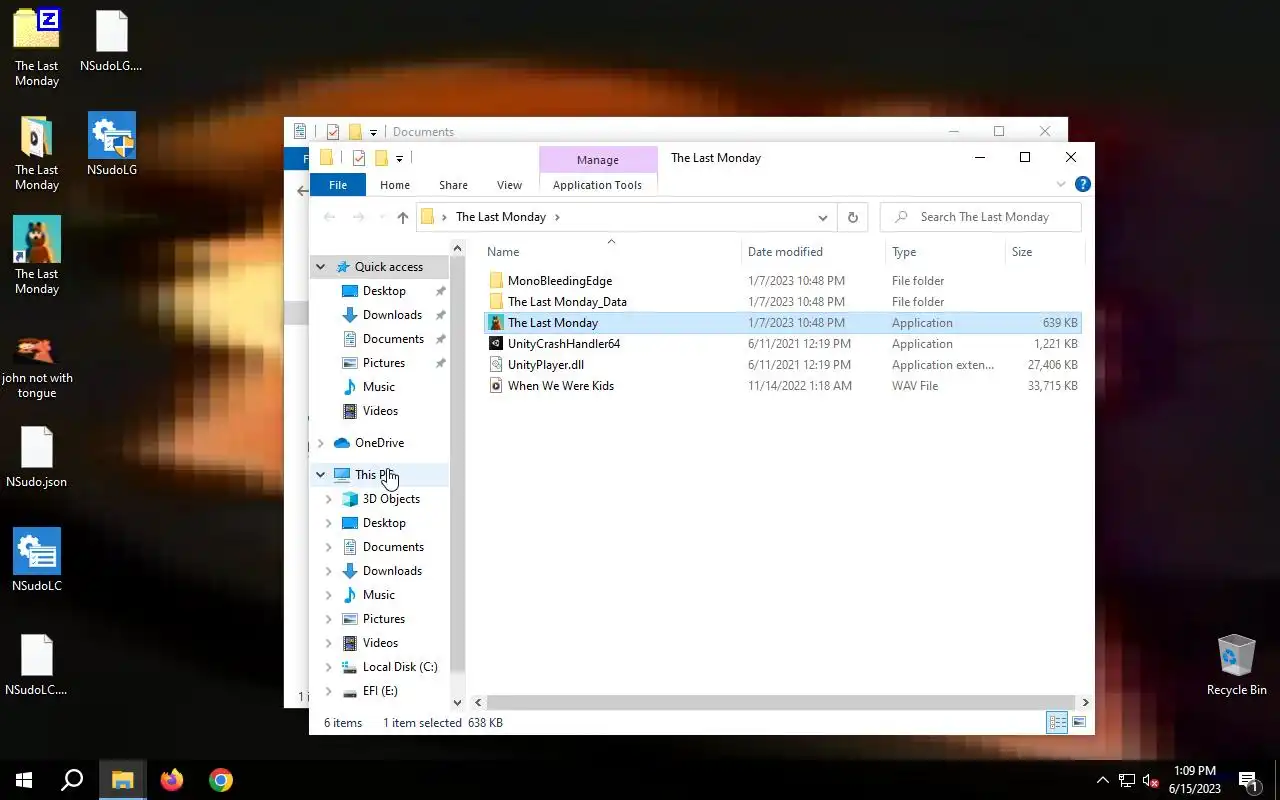Switch to details view layout icon
Viewport: 1280px width, 800px height.
point(1057,722)
